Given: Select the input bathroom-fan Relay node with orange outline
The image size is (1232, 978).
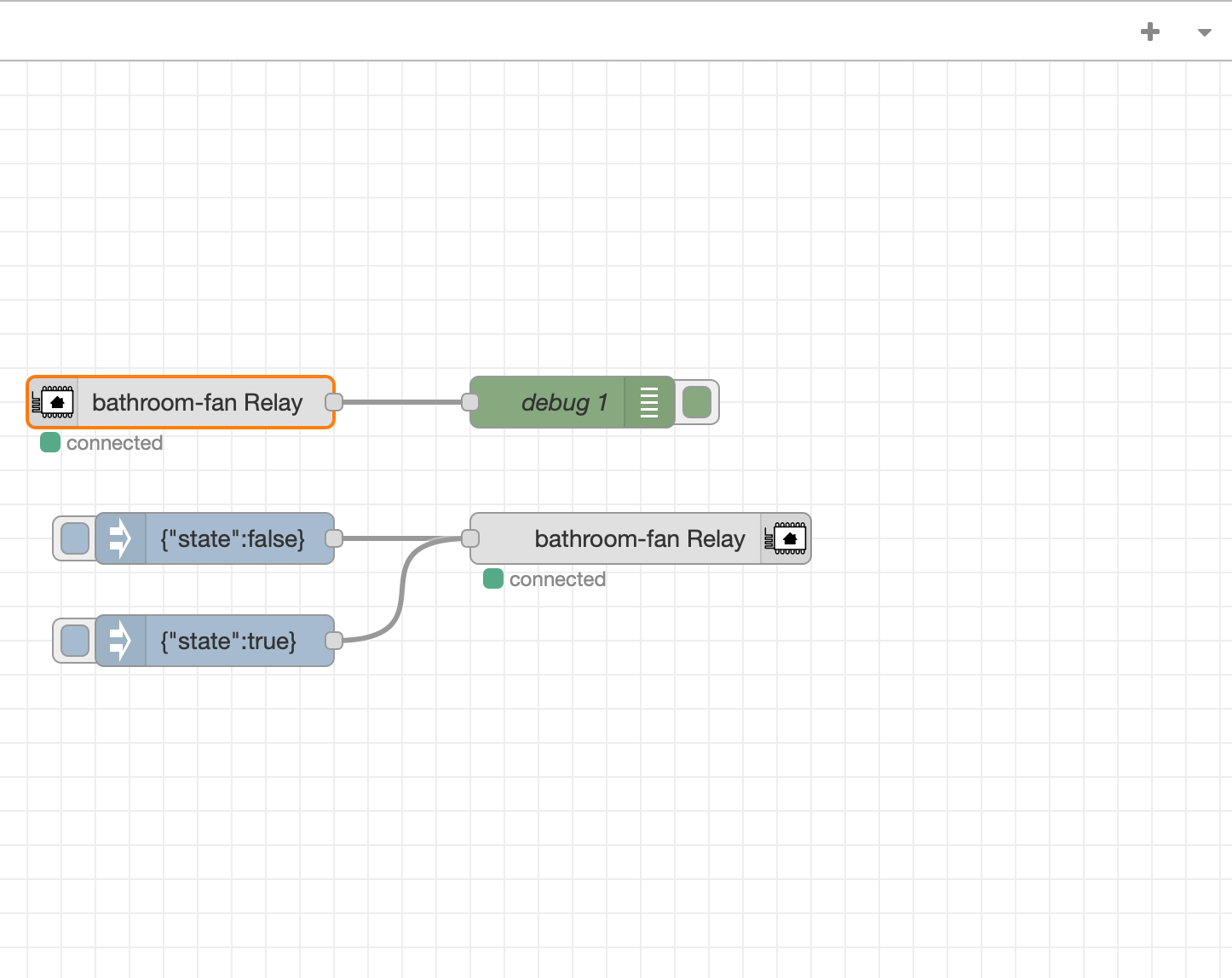Looking at the screenshot, I should [181, 402].
